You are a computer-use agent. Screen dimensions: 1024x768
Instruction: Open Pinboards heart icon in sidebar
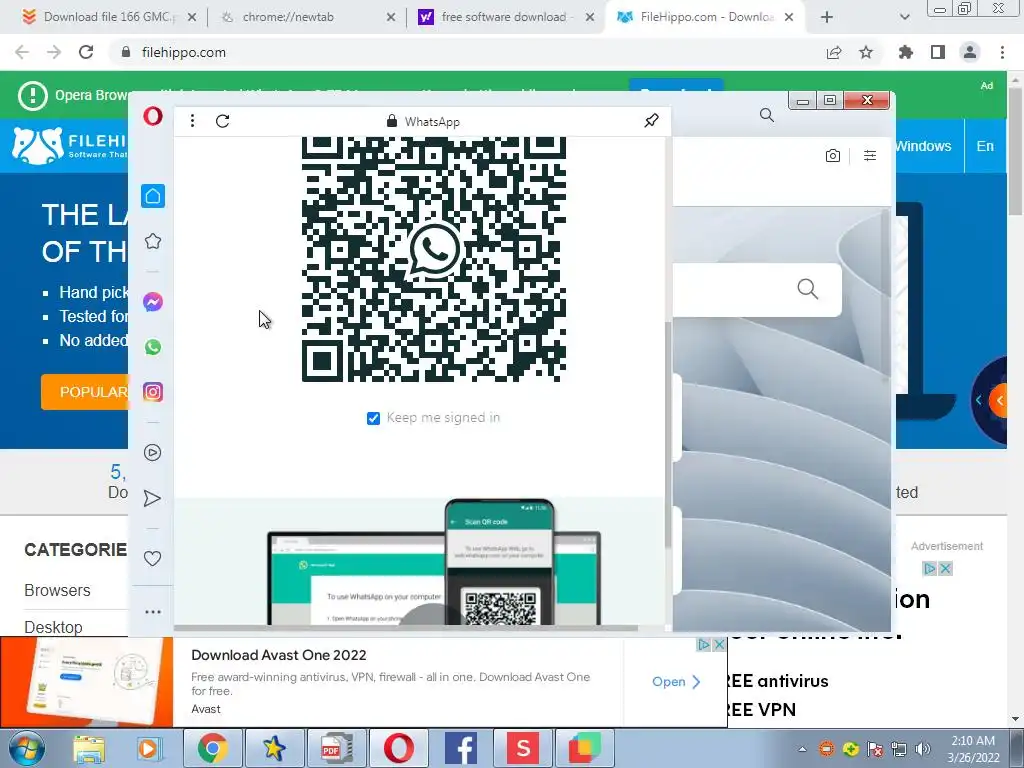152,558
